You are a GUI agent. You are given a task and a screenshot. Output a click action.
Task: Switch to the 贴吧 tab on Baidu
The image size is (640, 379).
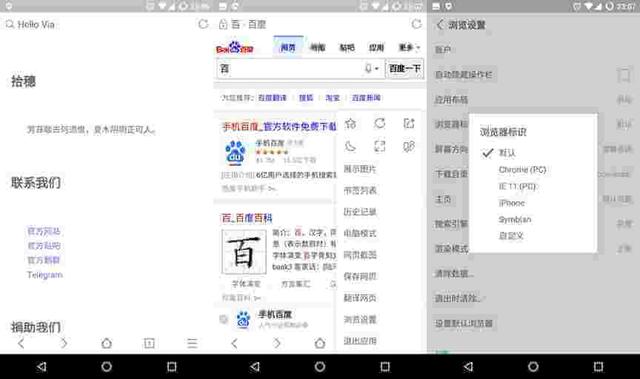point(347,48)
